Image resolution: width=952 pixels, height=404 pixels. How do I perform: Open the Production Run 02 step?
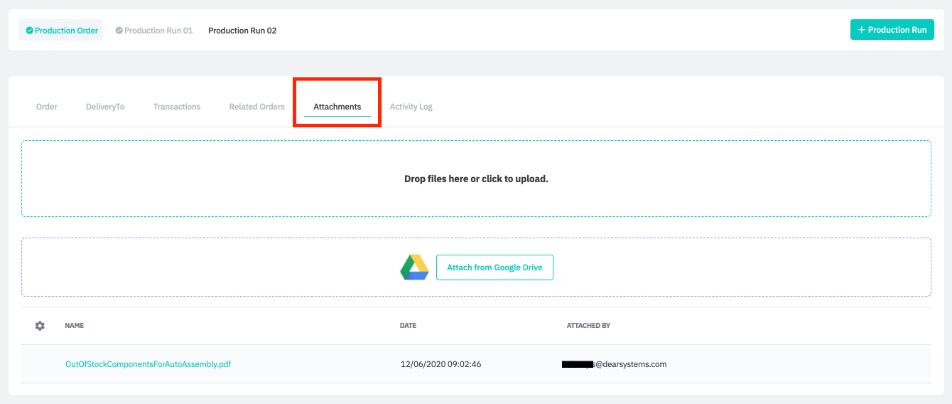pyautogui.click(x=242, y=30)
